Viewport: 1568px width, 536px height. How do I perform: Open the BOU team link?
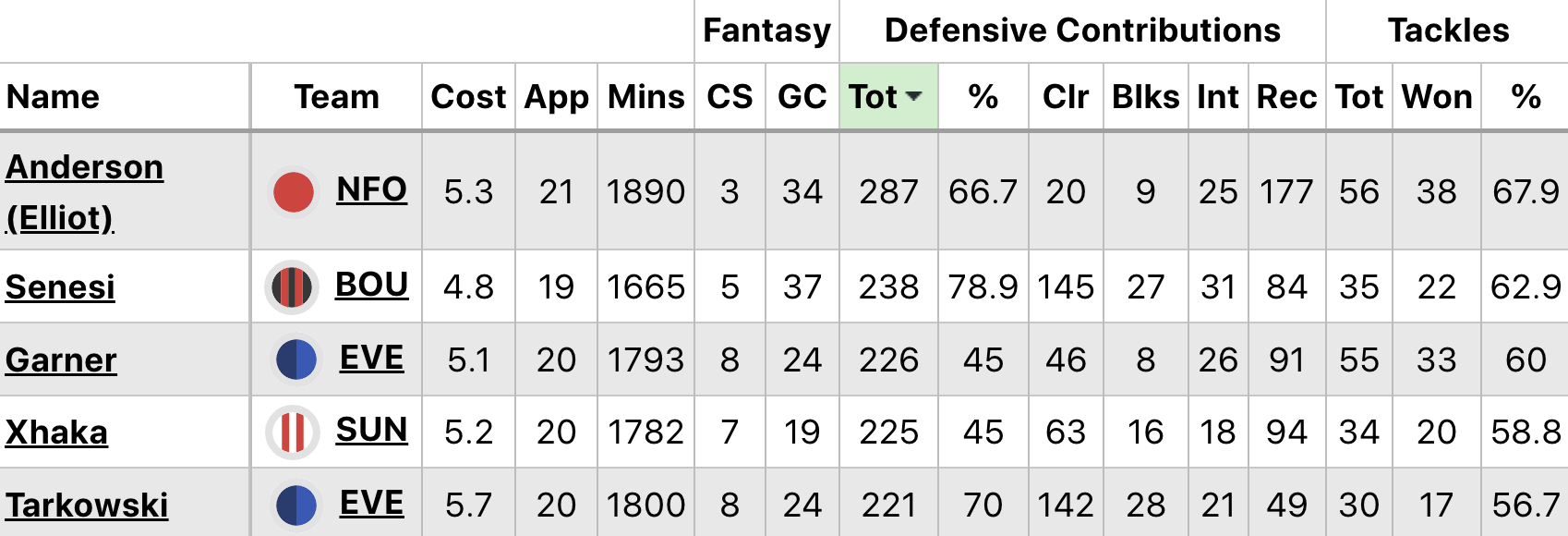pyautogui.click(x=371, y=285)
